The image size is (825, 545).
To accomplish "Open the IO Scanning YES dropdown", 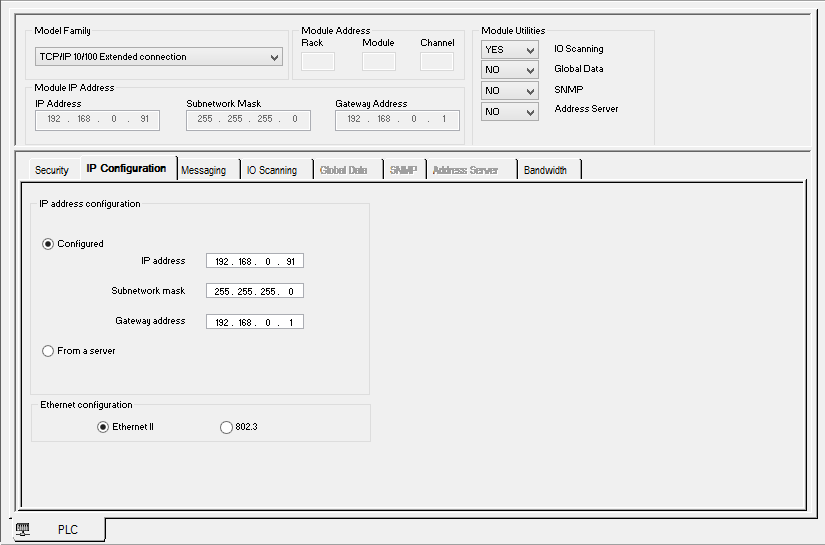I will pyautogui.click(x=509, y=49).
